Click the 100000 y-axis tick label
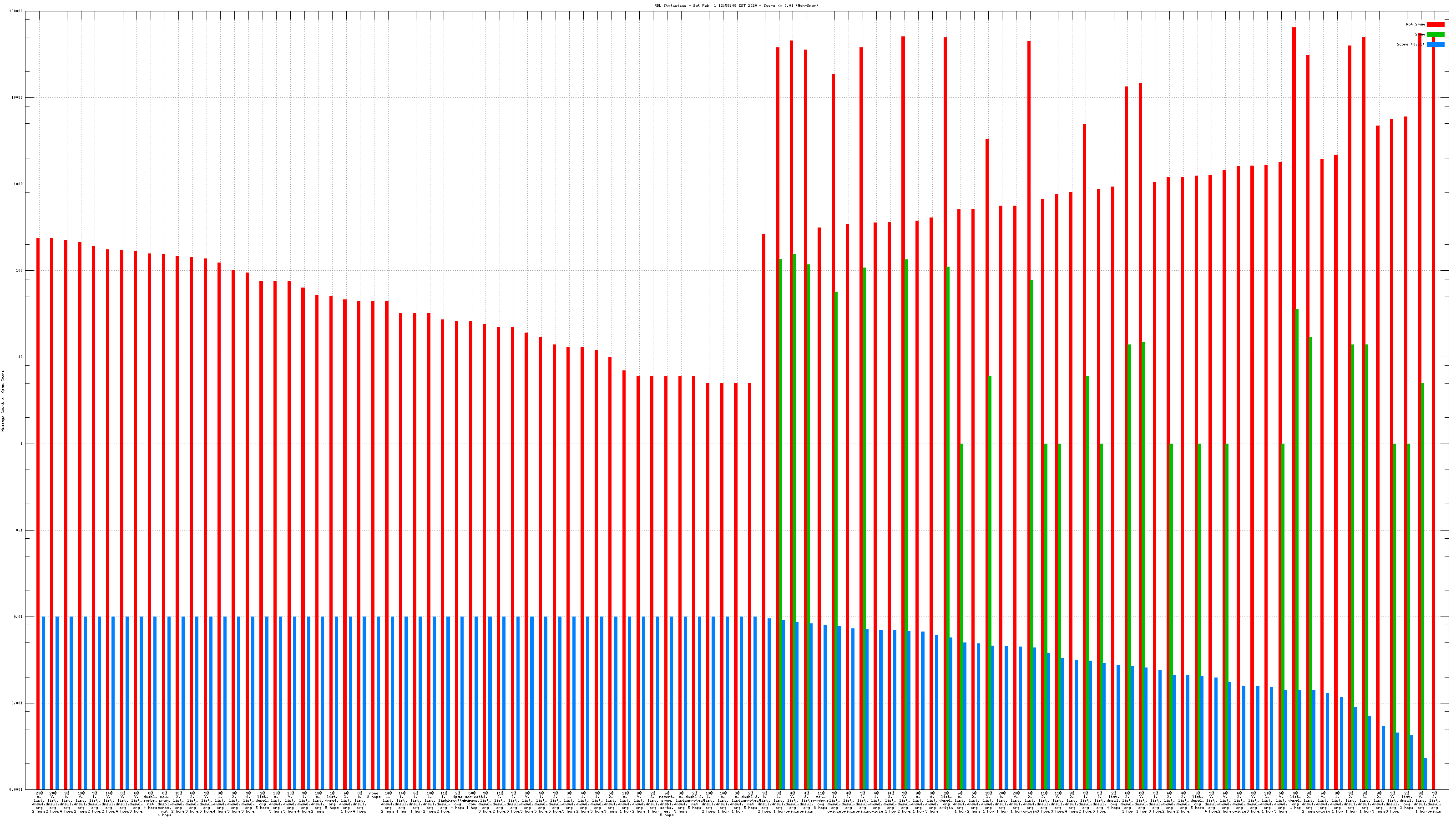Screen dimensions: 1456x819 [16, 11]
